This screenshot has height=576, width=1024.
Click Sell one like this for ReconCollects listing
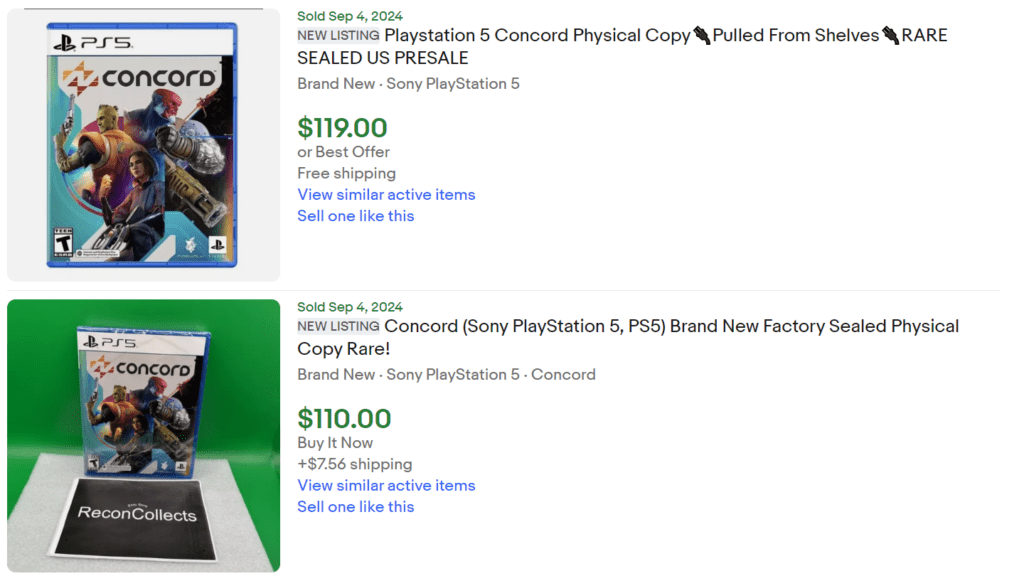pyautogui.click(x=355, y=507)
